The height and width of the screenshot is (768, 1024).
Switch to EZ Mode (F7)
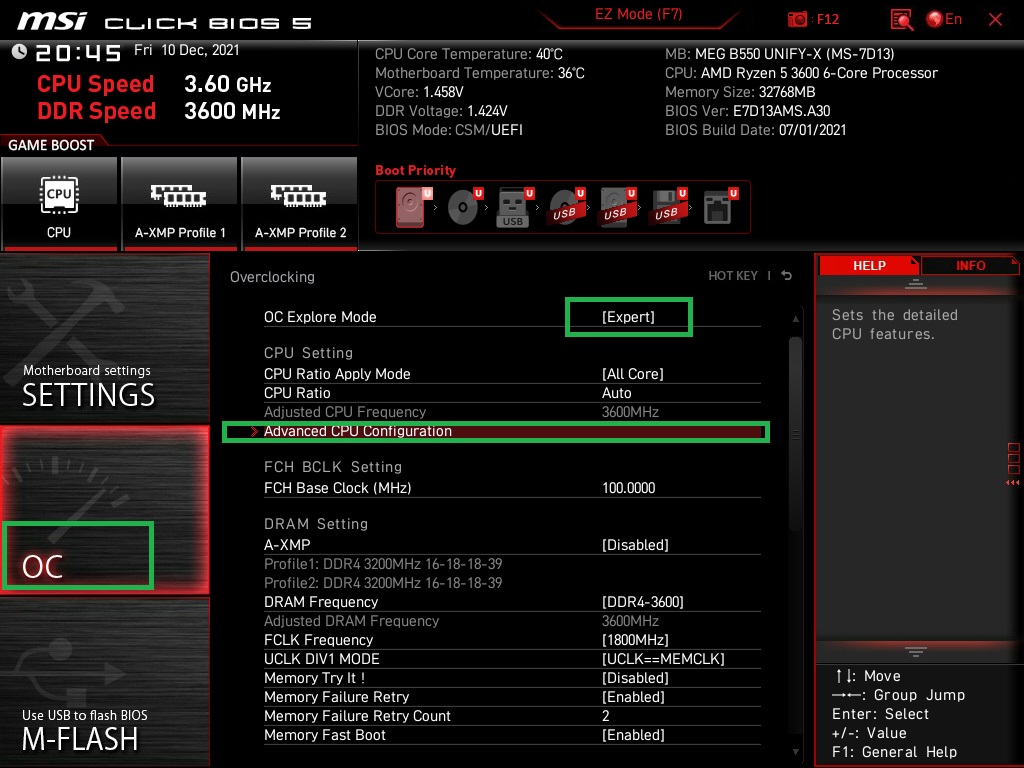(639, 14)
